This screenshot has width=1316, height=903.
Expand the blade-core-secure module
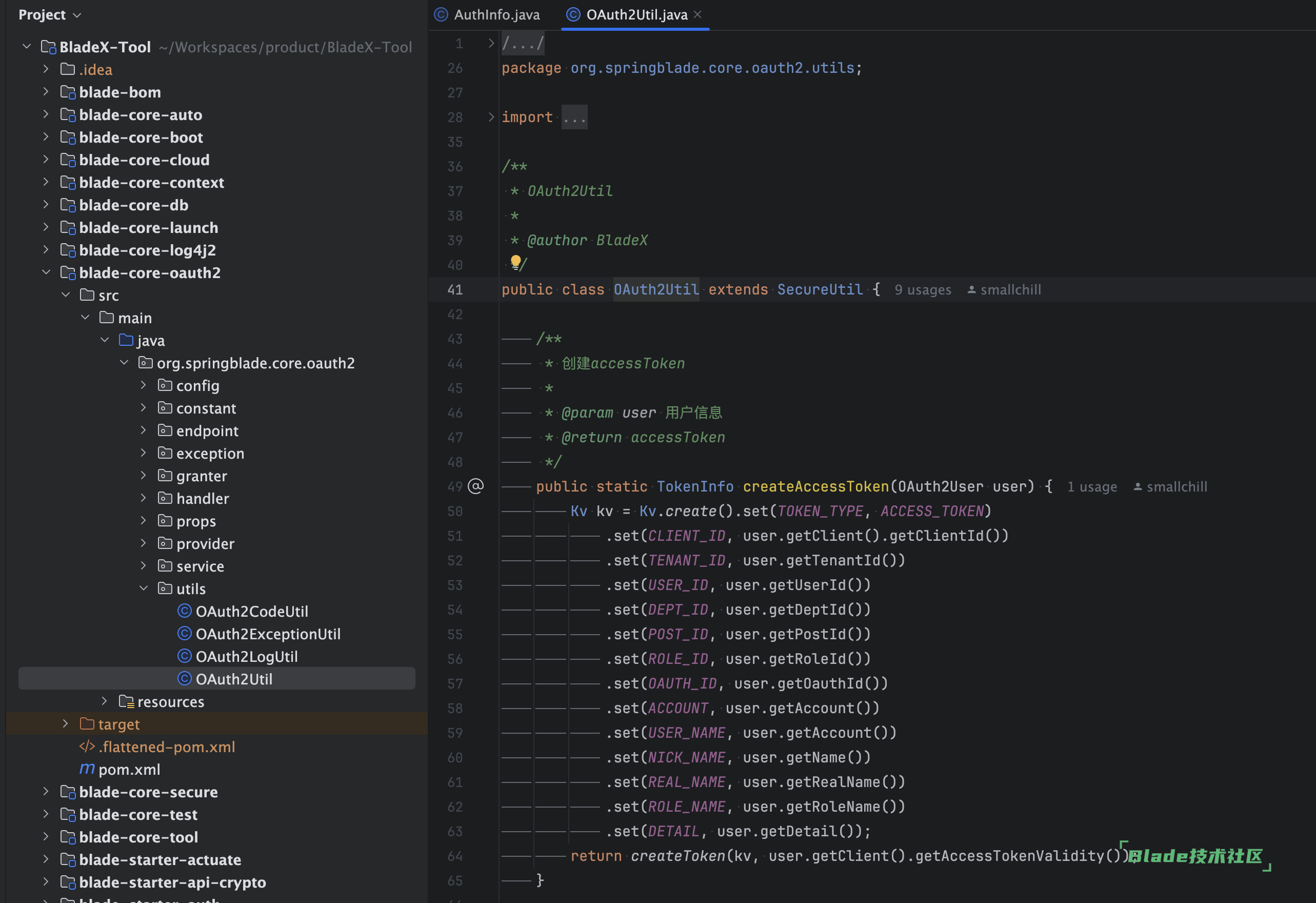(46, 791)
